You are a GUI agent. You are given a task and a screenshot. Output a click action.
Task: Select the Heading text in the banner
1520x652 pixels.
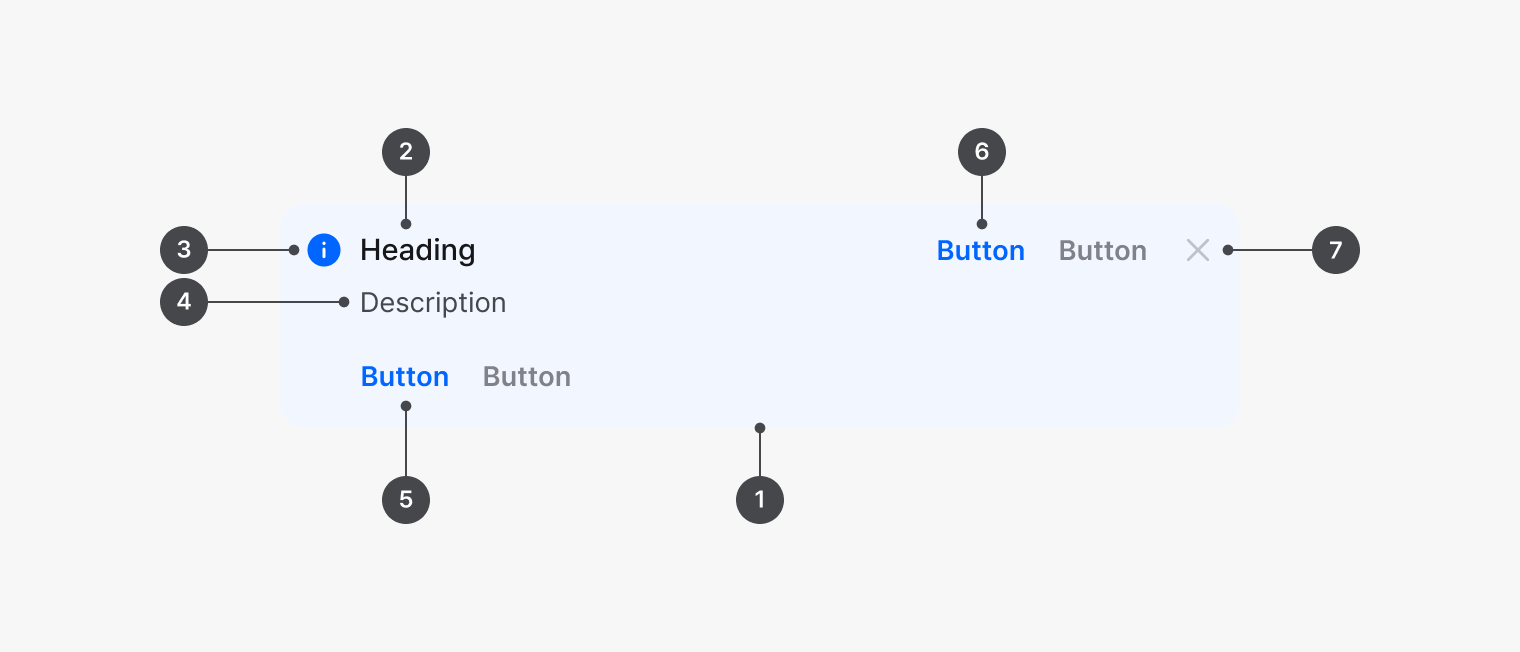pyautogui.click(x=418, y=250)
